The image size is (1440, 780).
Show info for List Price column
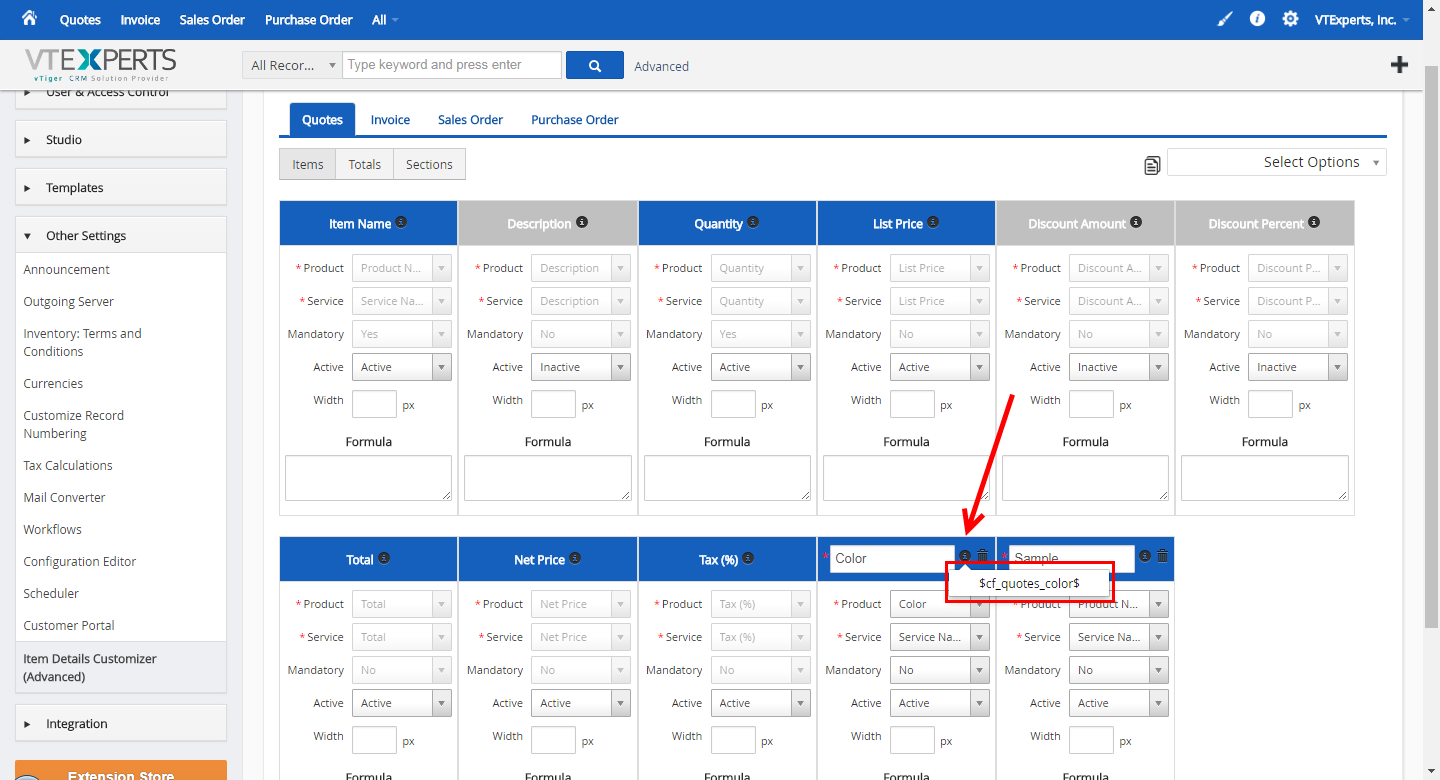(x=933, y=222)
